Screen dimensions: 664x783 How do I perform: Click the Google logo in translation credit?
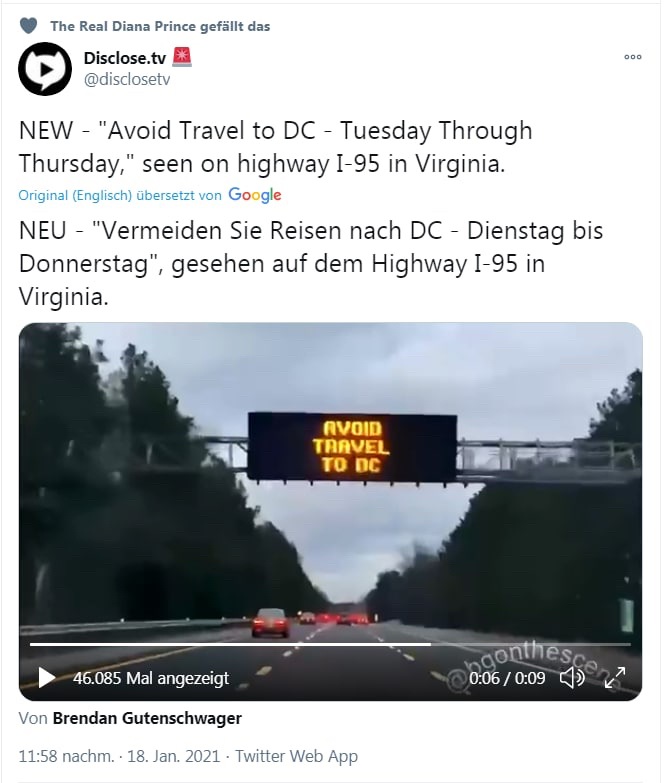click(255, 195)
